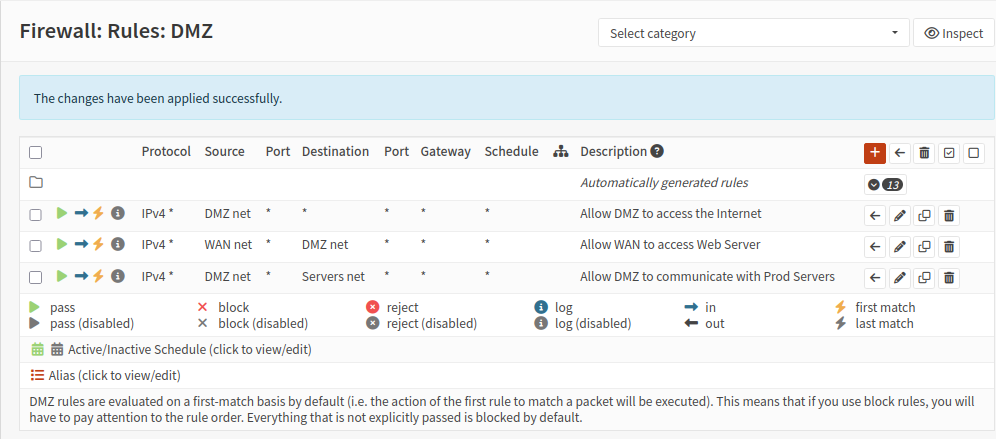The width and height of the screenshot is (996, 439).
Task: Delete the 'Allow DMZ to communicate with Prod Servers' rule
Action: pyautogui.click(x=949, y=277)
